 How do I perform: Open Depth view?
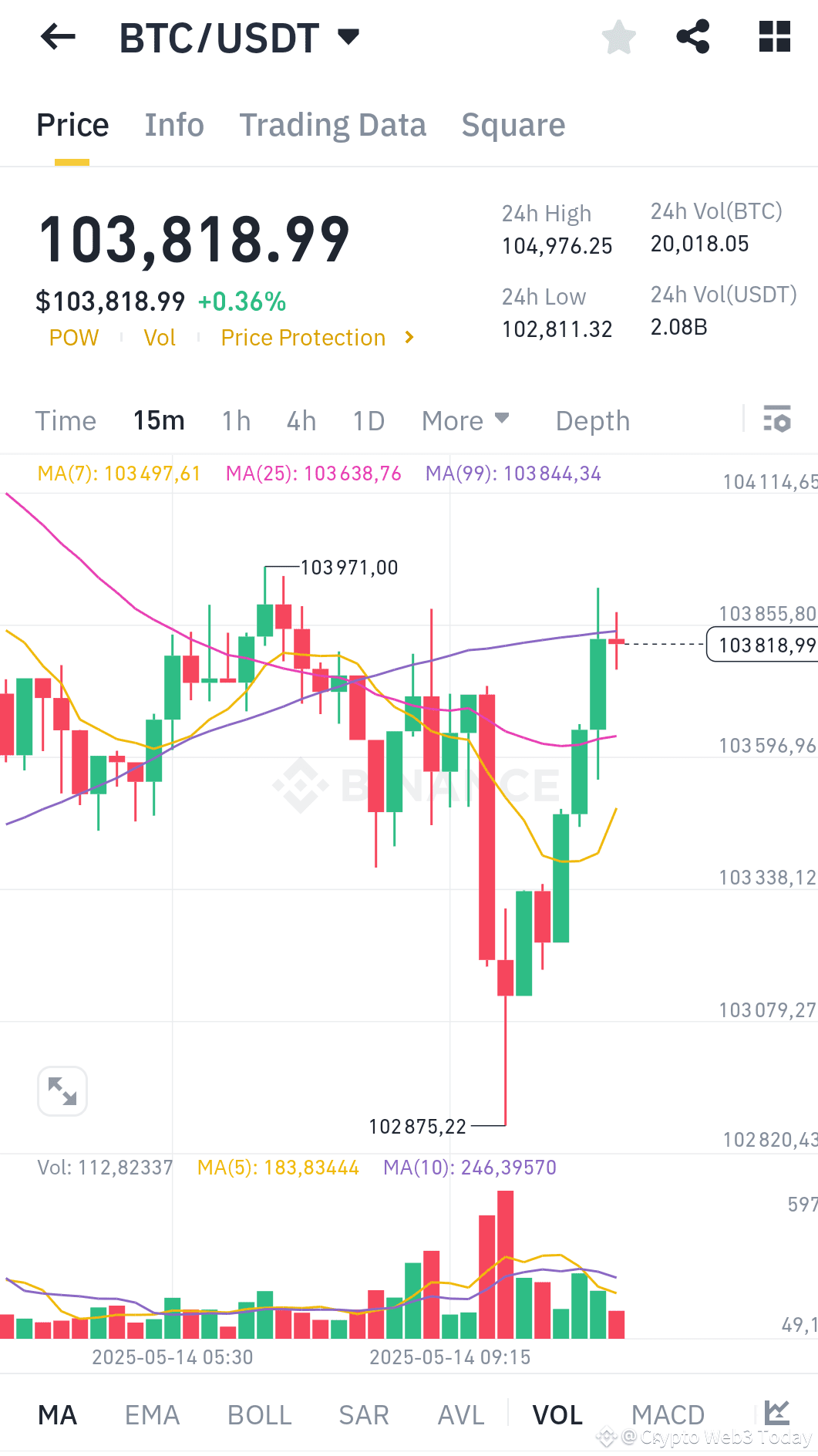[x=592, y=420]
